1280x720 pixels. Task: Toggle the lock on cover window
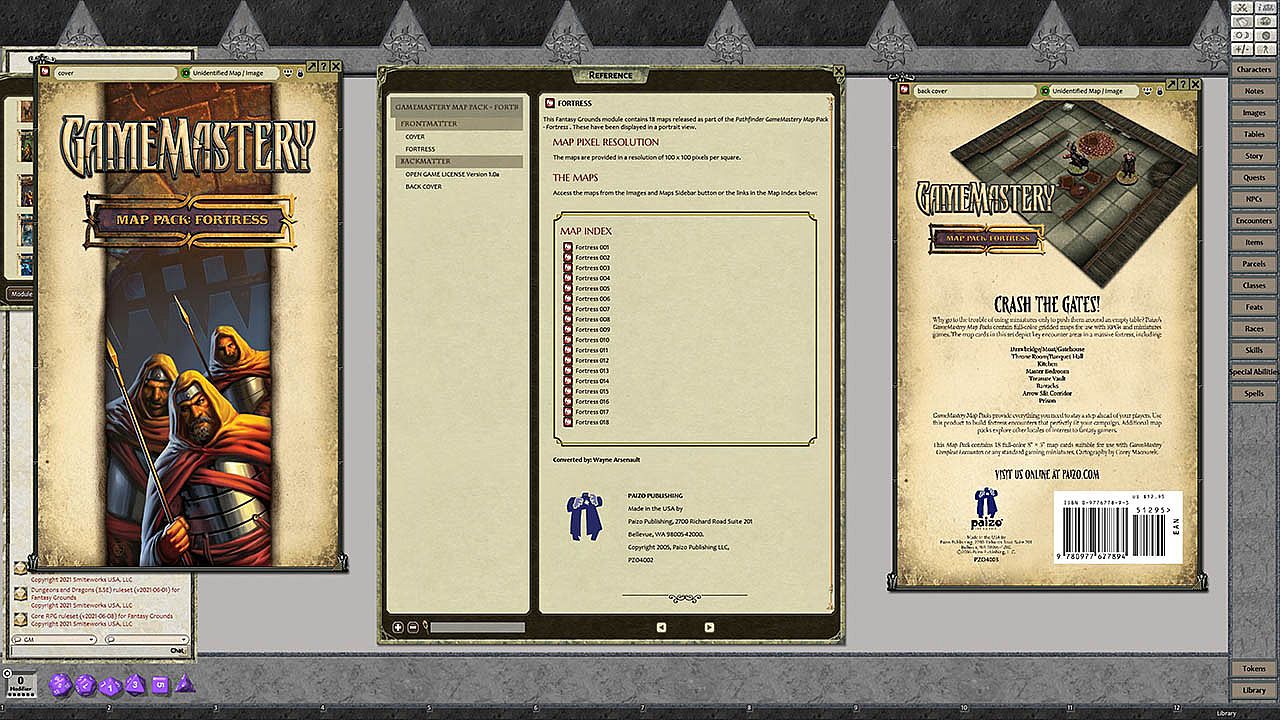(300, 73)
